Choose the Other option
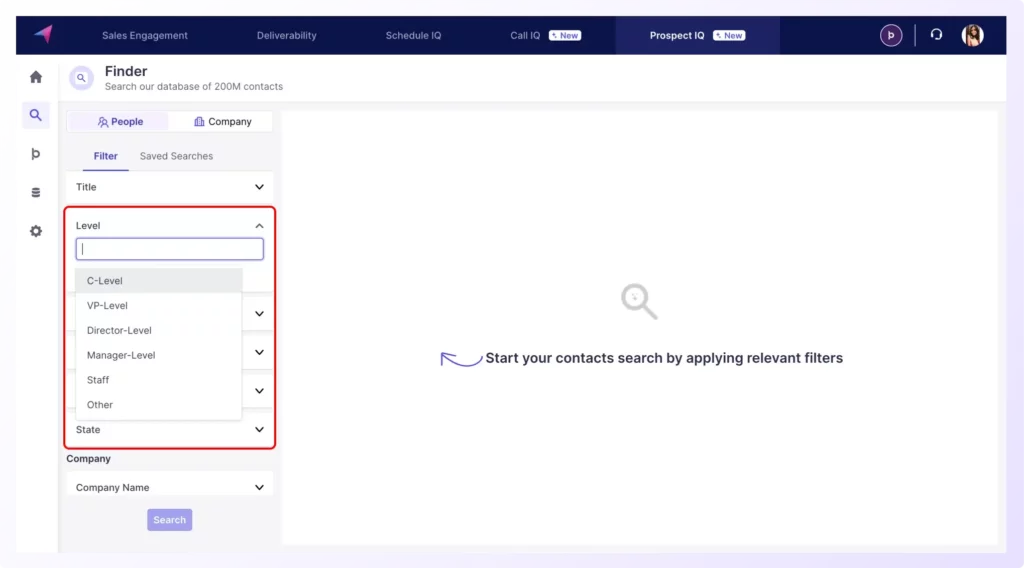 159,405
